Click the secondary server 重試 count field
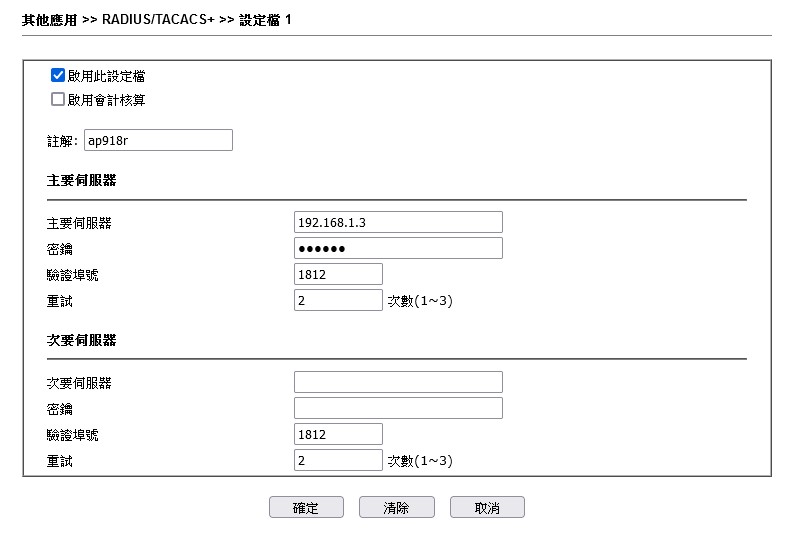The image size is (793, 536). (338, 460)
